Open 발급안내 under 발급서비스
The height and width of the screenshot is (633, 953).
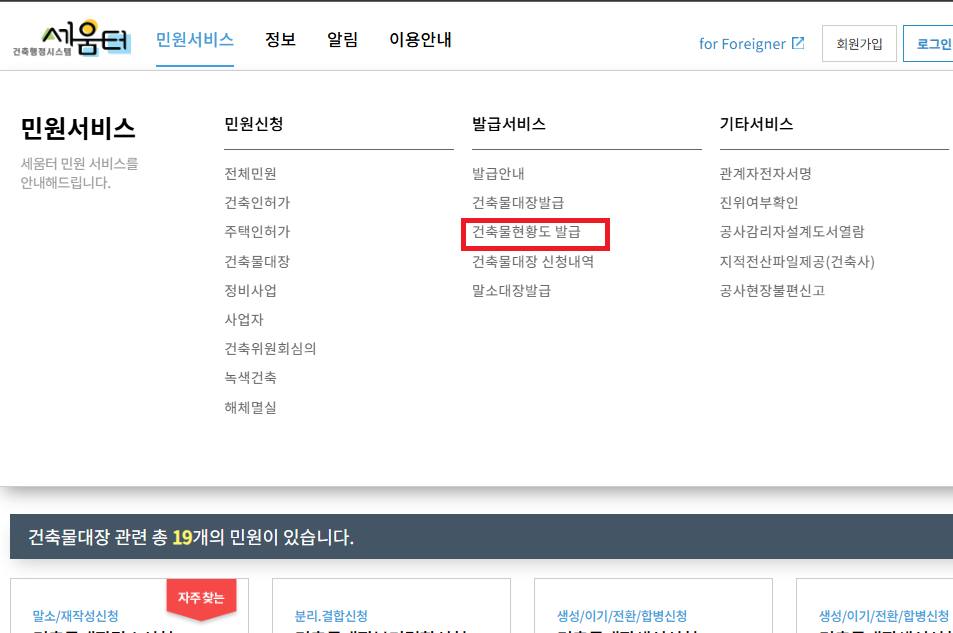coord(498,174)
